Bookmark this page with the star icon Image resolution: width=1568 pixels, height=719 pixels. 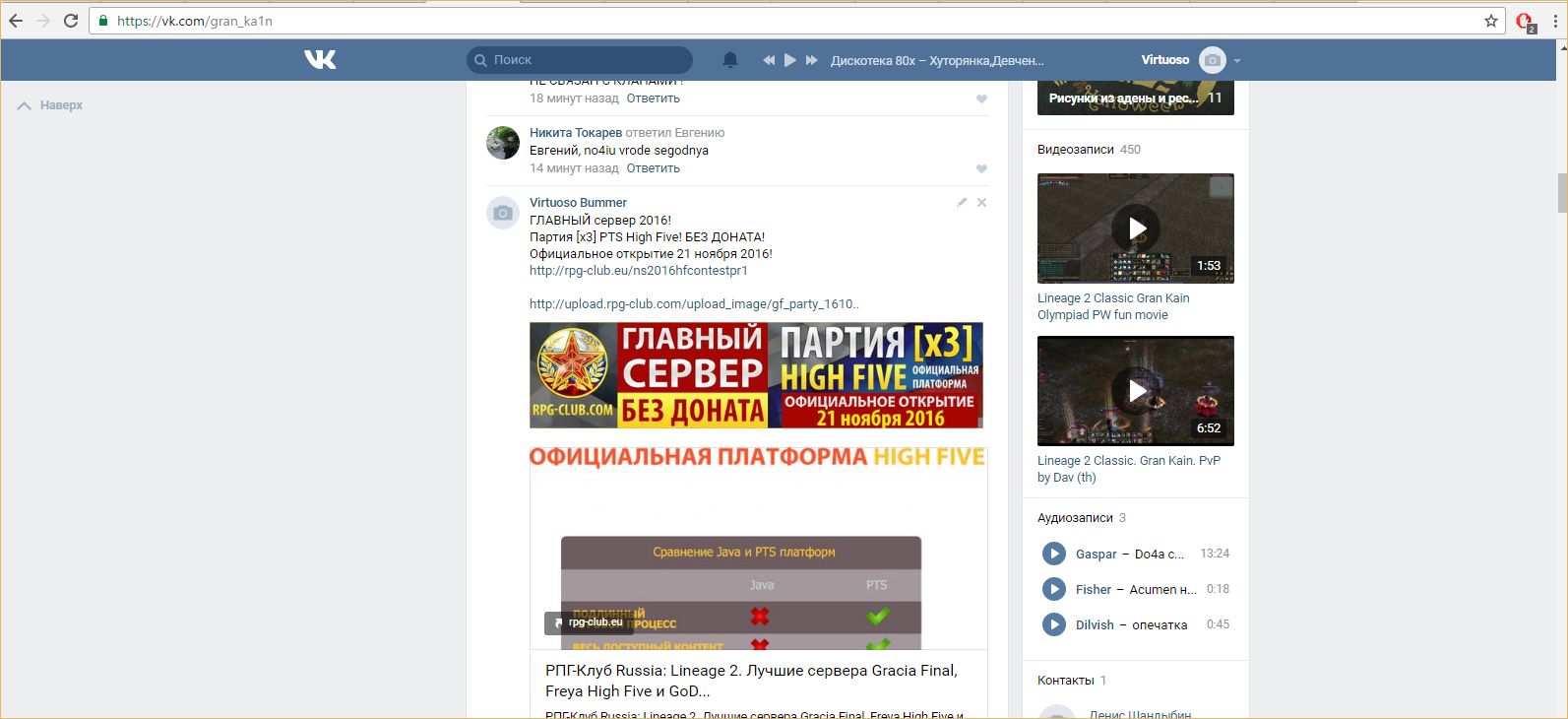(1491, 21)
